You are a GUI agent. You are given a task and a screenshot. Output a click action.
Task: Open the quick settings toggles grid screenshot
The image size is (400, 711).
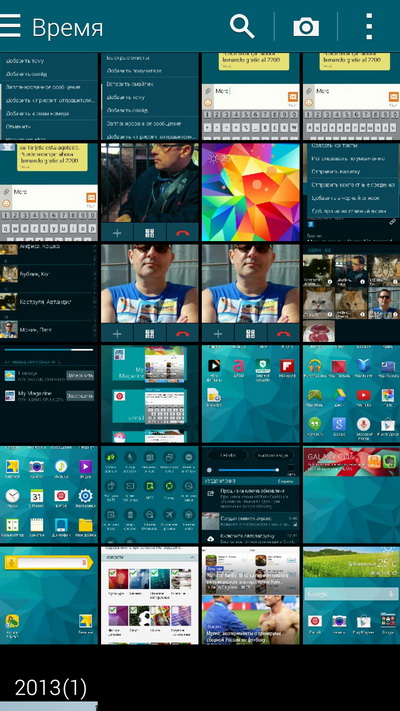coord(150,495)
